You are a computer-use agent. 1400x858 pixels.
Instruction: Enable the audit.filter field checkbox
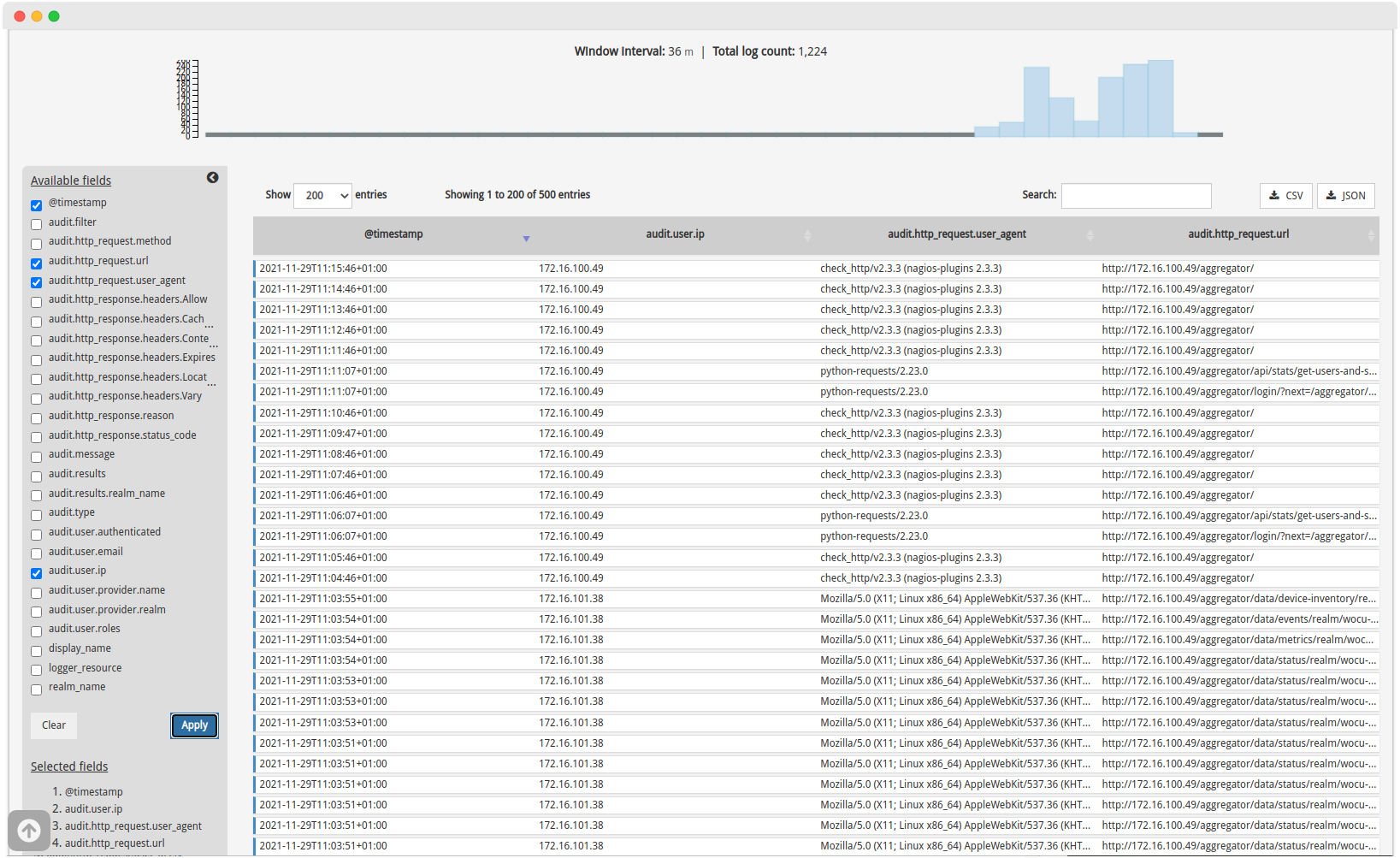36,224
